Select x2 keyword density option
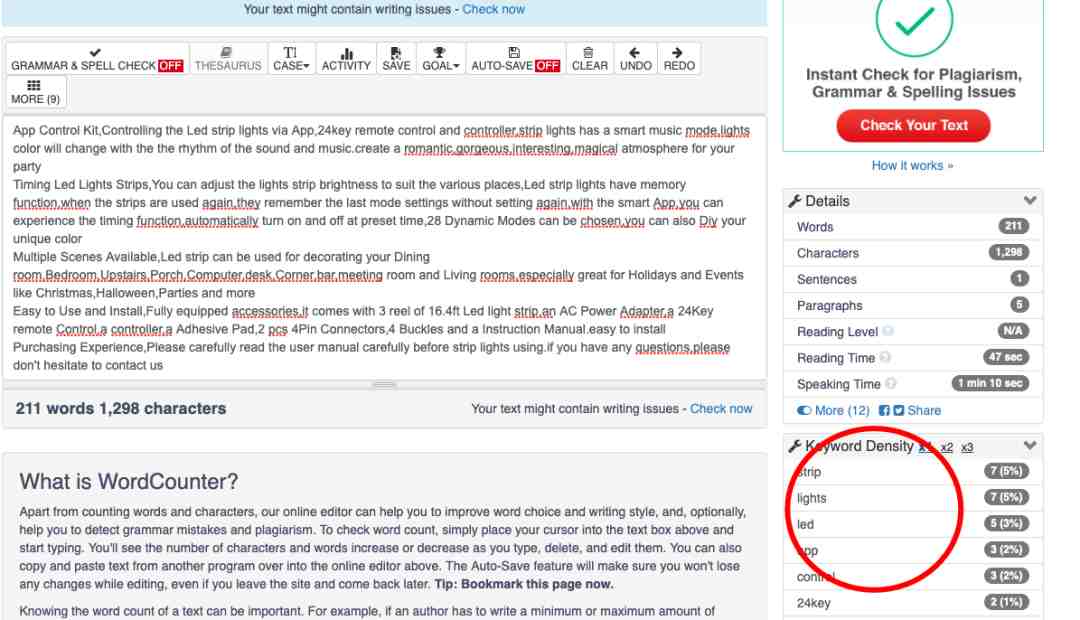The image size is (1080, 620). tap(946, 447)
